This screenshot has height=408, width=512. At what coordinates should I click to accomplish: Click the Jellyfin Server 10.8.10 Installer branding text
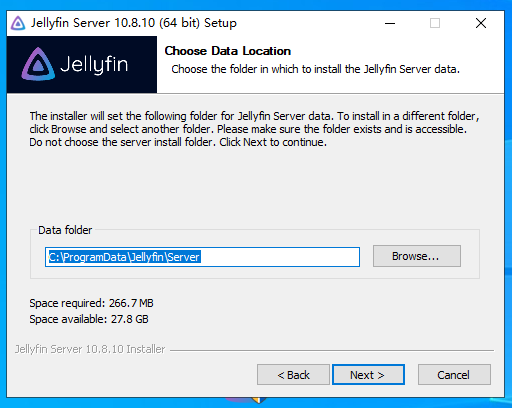pyautogui.click(x=90, y=349)
